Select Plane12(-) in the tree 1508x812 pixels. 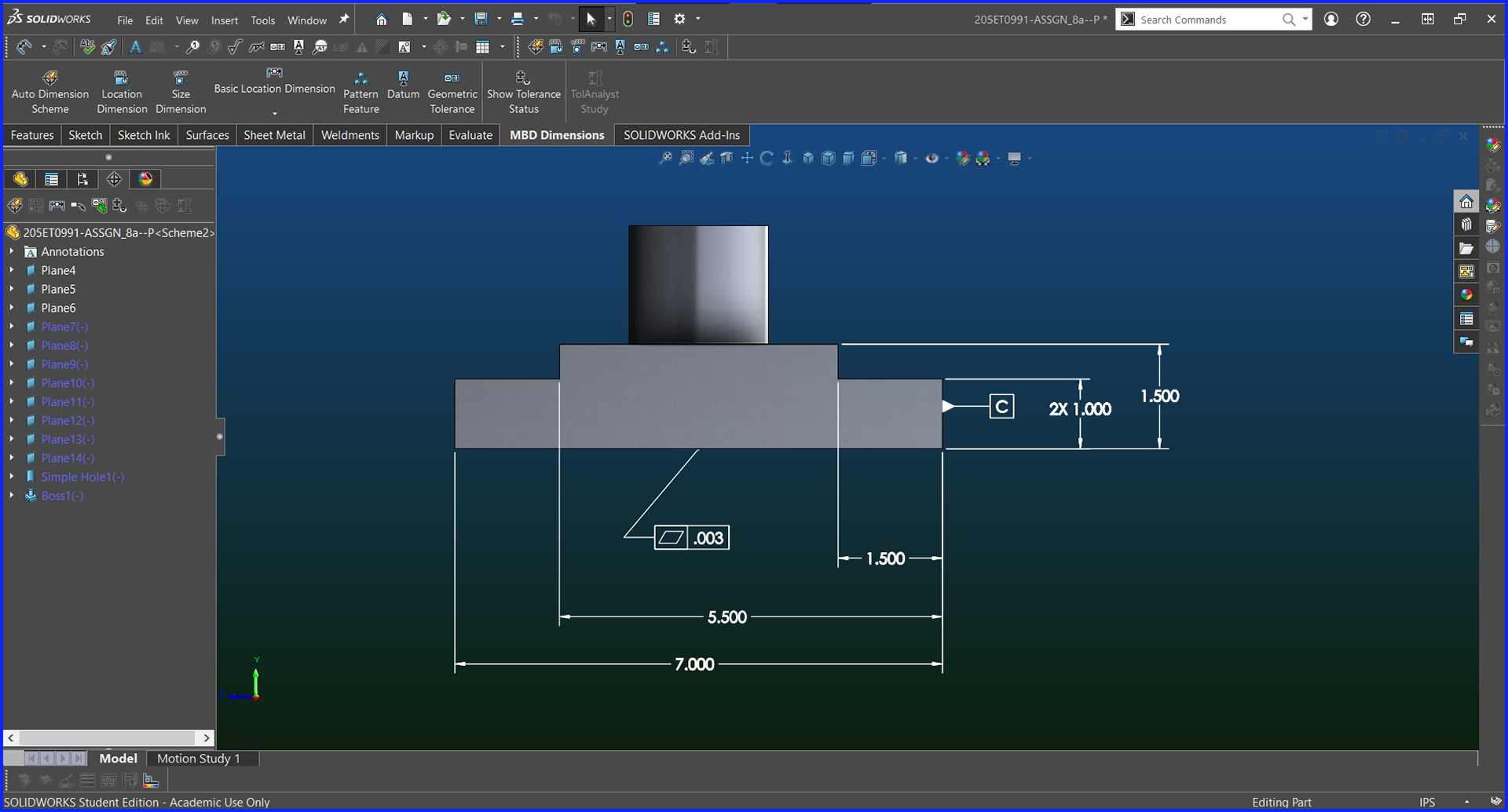click(68, 420)
